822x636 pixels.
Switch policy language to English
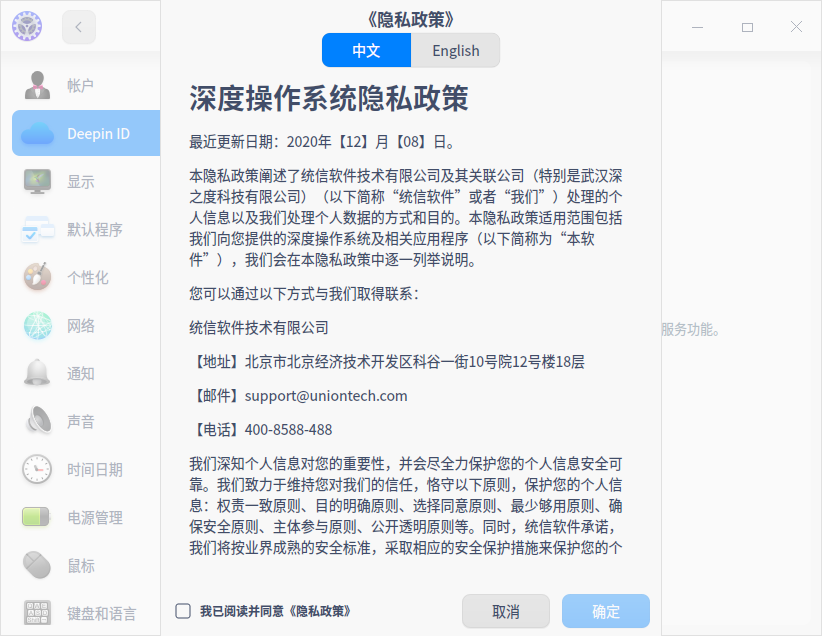click(x=456, y=50)
